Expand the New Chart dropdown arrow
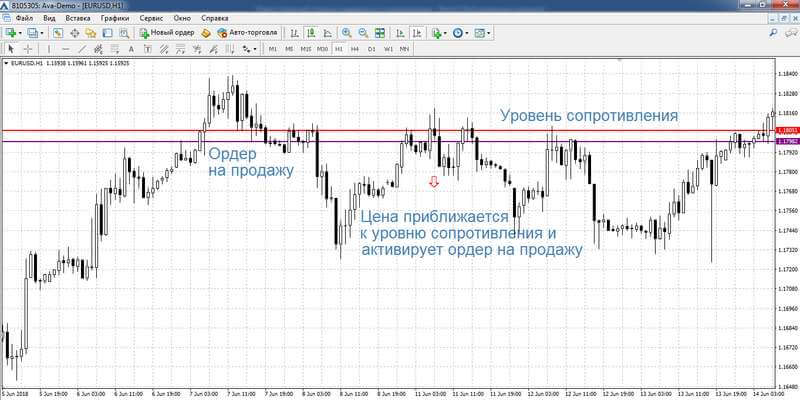 [19, 34]
